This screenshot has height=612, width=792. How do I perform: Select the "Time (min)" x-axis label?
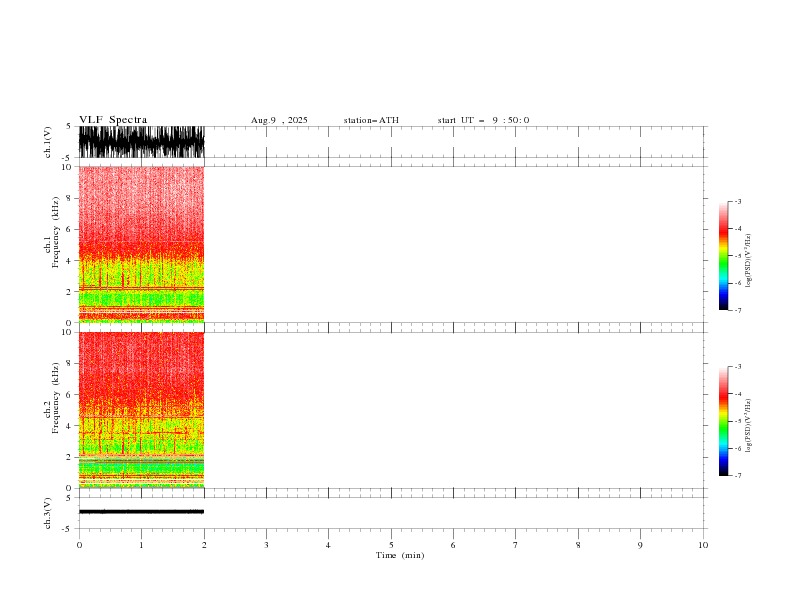(x=400, y=555)
